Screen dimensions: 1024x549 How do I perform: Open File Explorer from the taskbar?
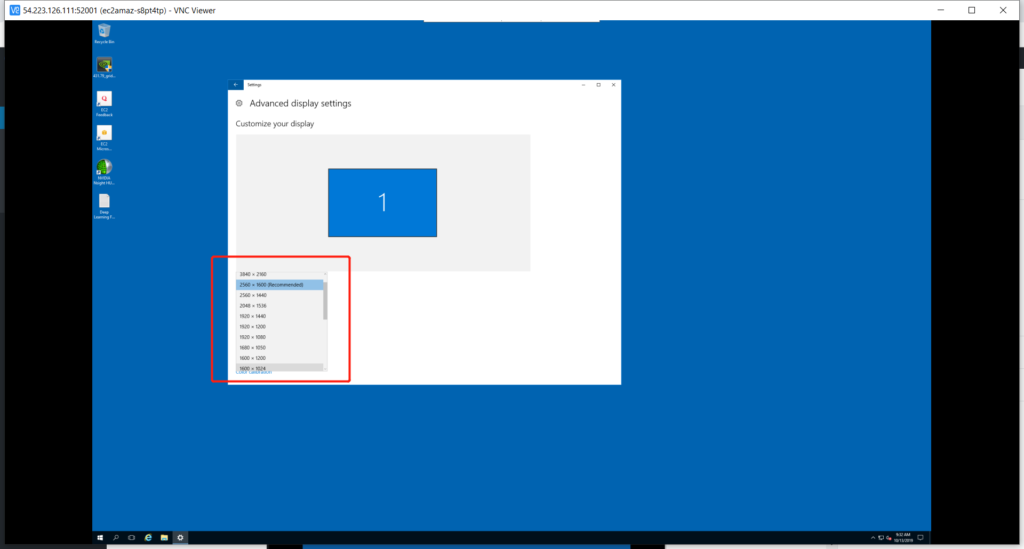click(164, 538)
